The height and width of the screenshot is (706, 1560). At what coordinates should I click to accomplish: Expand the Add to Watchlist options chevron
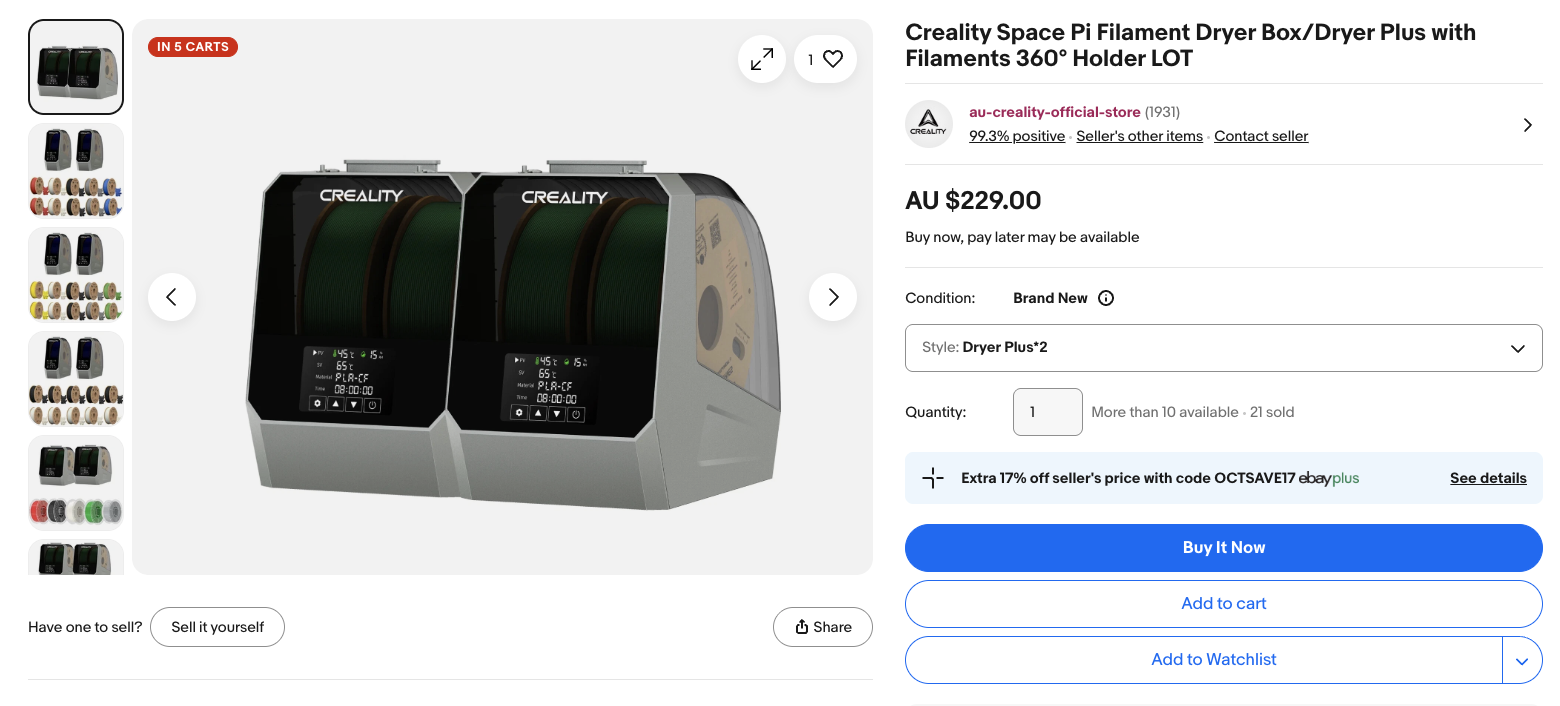click(x=1522, y=660)
